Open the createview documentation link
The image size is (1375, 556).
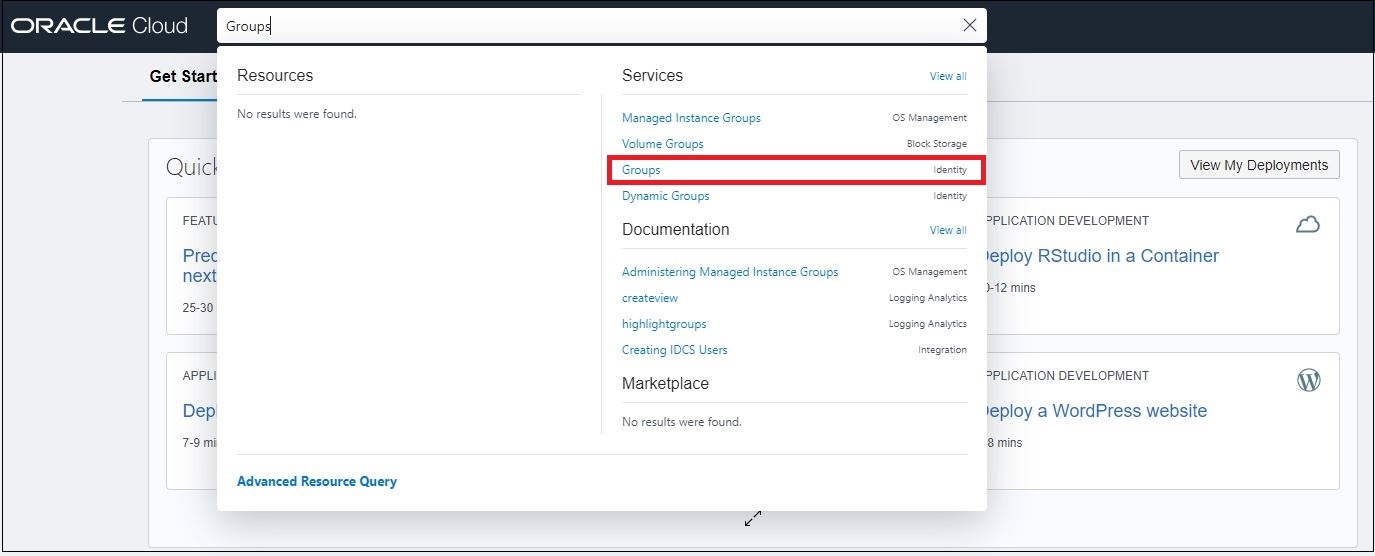(649, 298)
